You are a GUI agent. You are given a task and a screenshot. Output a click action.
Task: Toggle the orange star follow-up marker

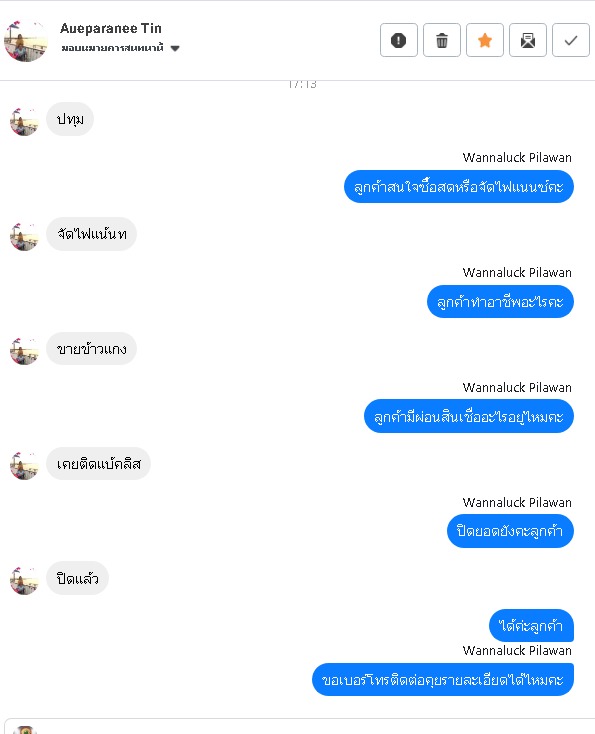pos(485,40)
